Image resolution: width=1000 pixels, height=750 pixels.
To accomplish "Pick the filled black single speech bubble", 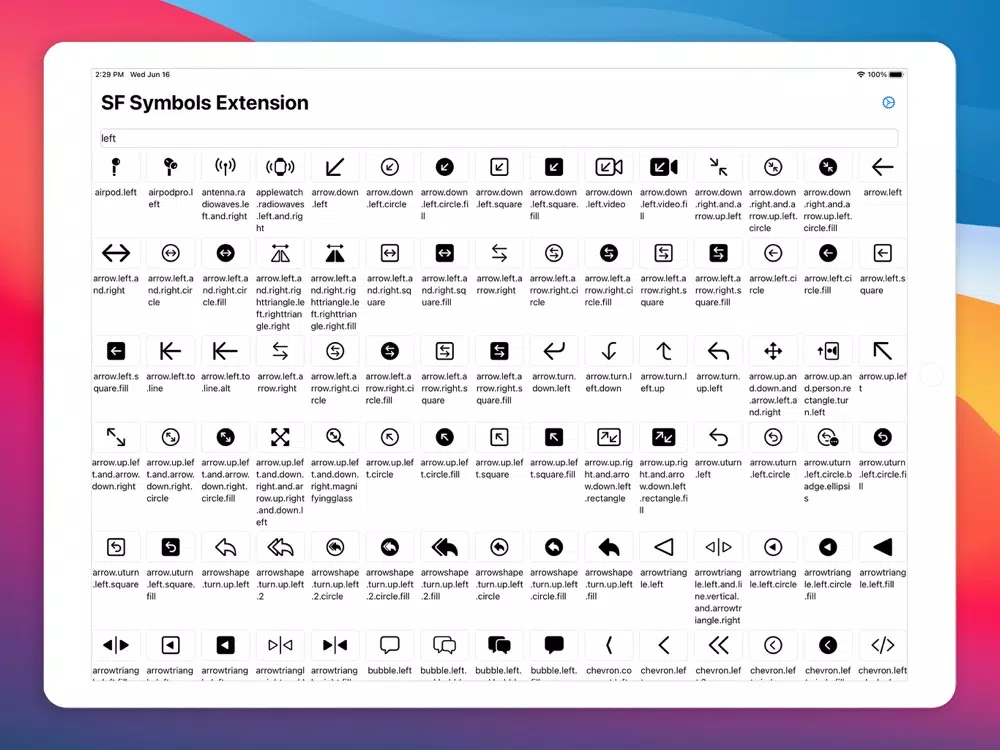I will click(554, 645).
